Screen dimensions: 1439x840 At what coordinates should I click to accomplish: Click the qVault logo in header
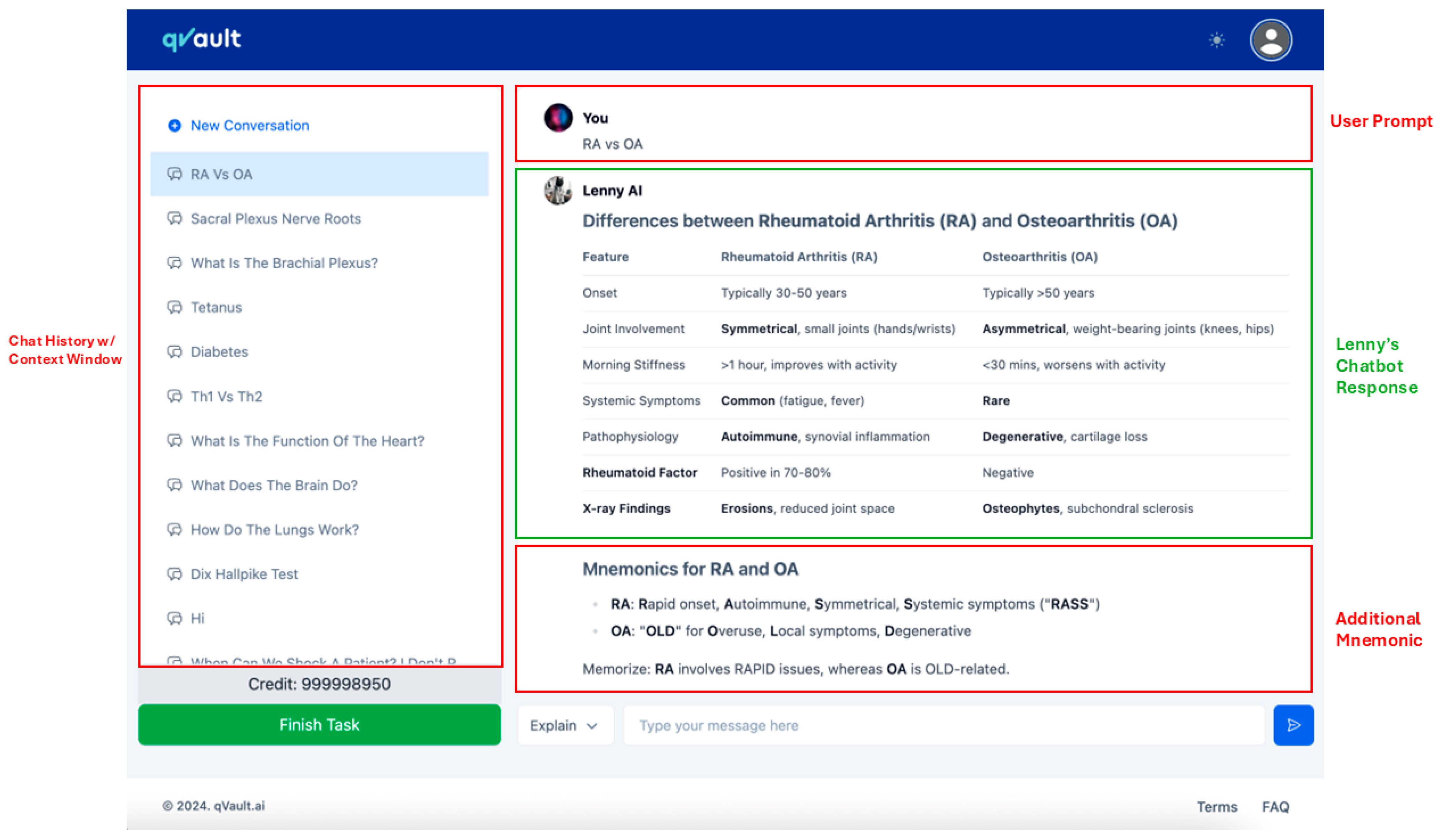[201, 39]
